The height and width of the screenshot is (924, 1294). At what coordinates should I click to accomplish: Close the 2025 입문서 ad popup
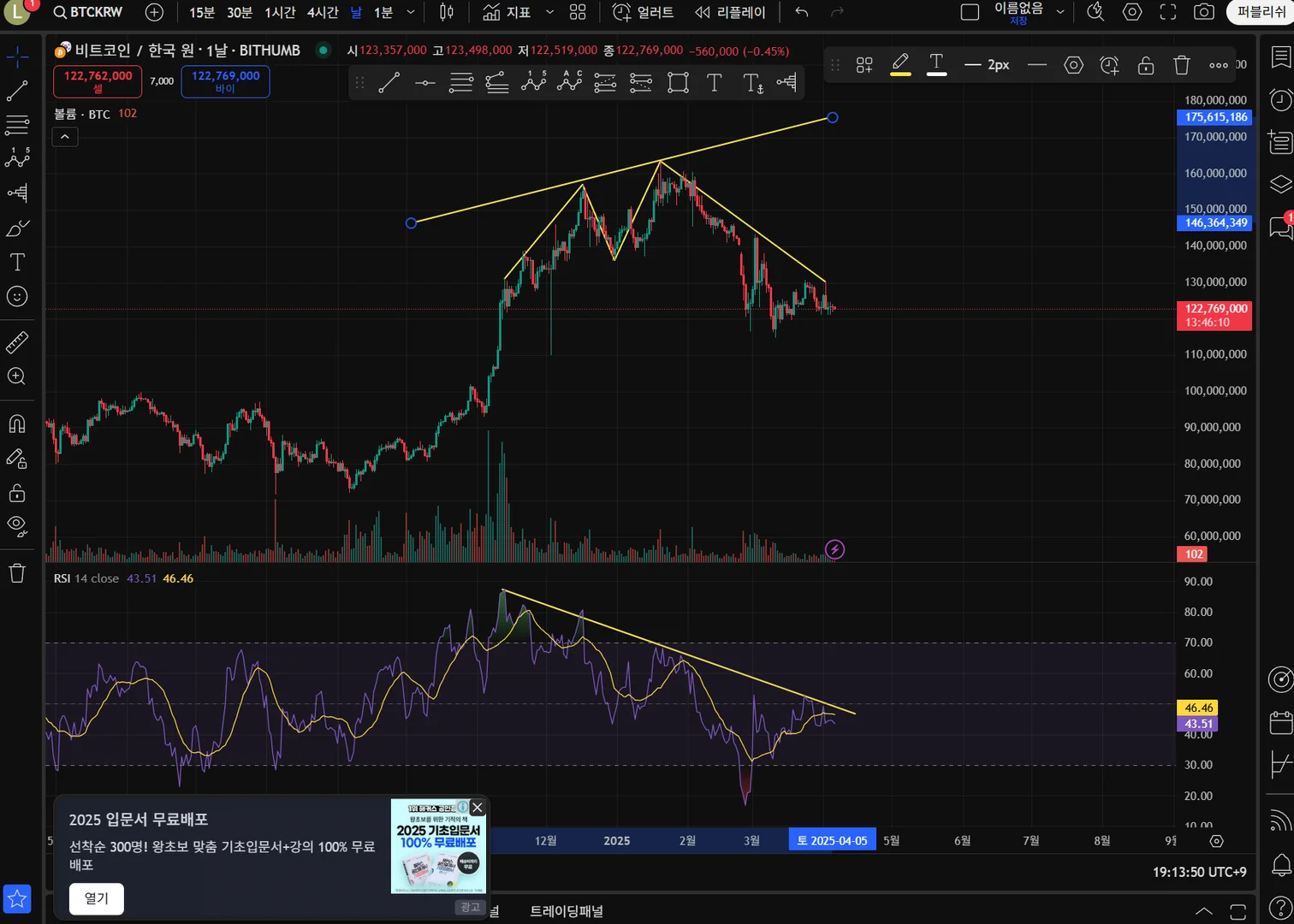click(x=478, y=808)
